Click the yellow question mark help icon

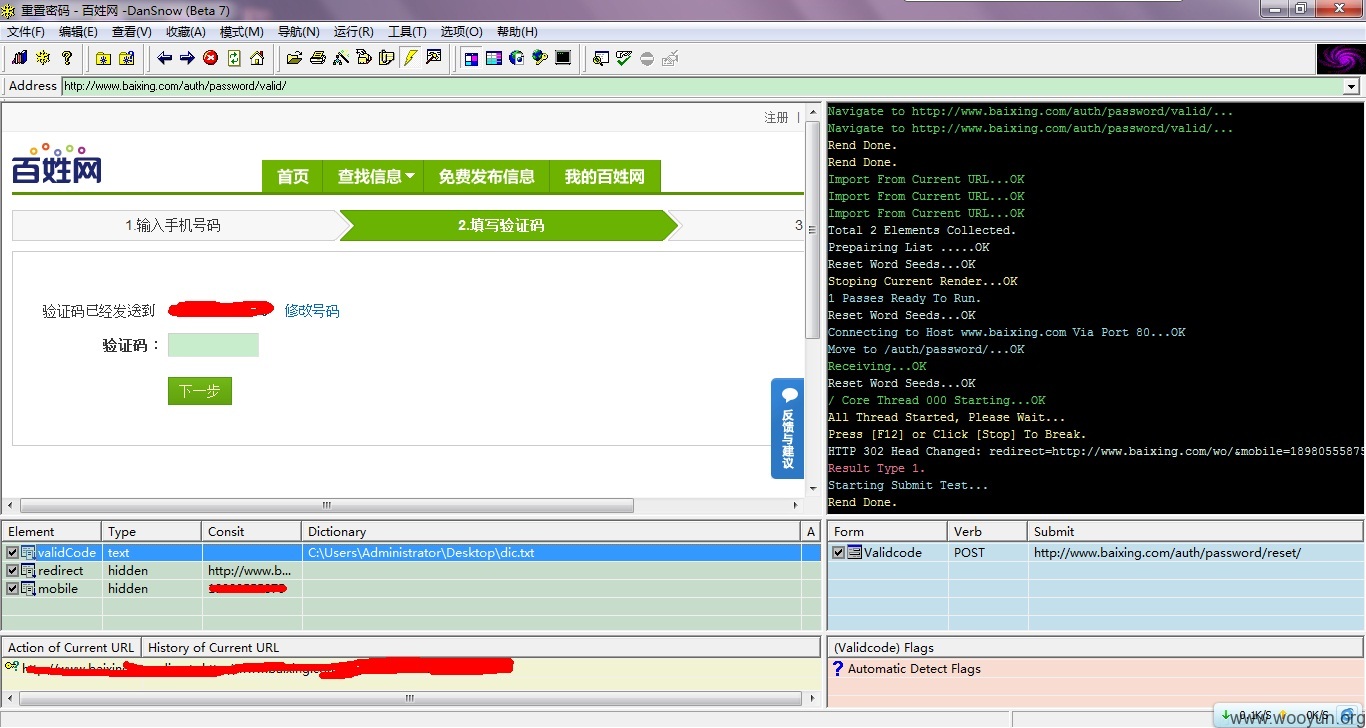(67, 58)
